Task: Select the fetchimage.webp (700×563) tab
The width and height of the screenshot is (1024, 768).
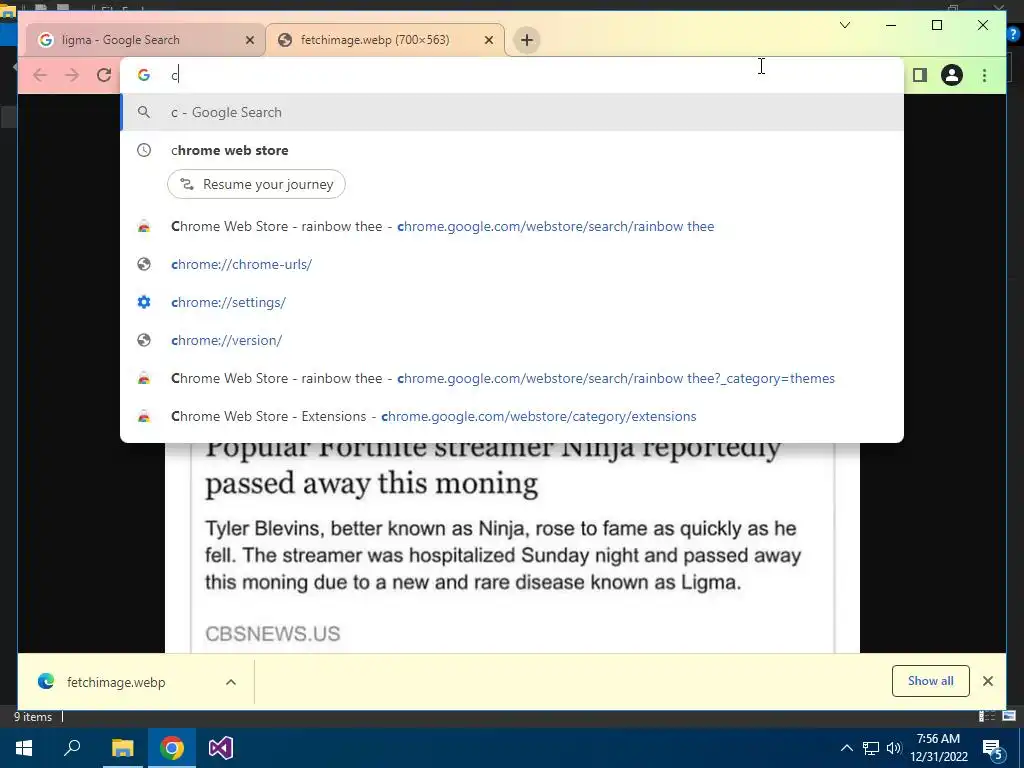Action: point(385,40)
